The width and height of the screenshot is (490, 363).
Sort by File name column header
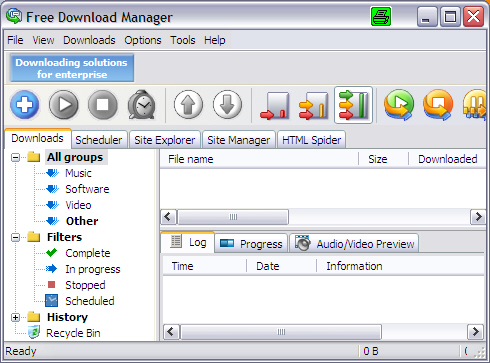259,159
